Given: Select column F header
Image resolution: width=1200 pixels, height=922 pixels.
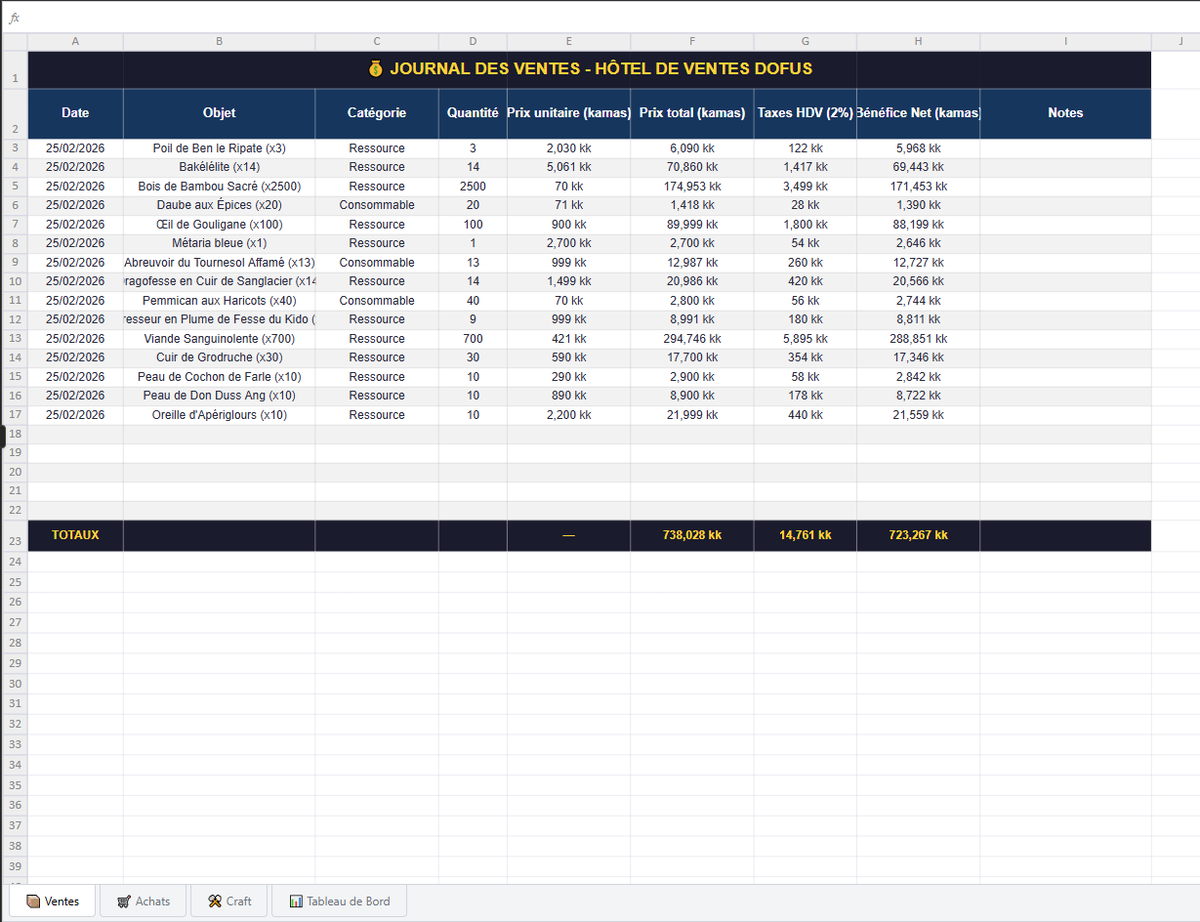Looking at the screenshot, I should pyautogui.click(x=693, y=41).
